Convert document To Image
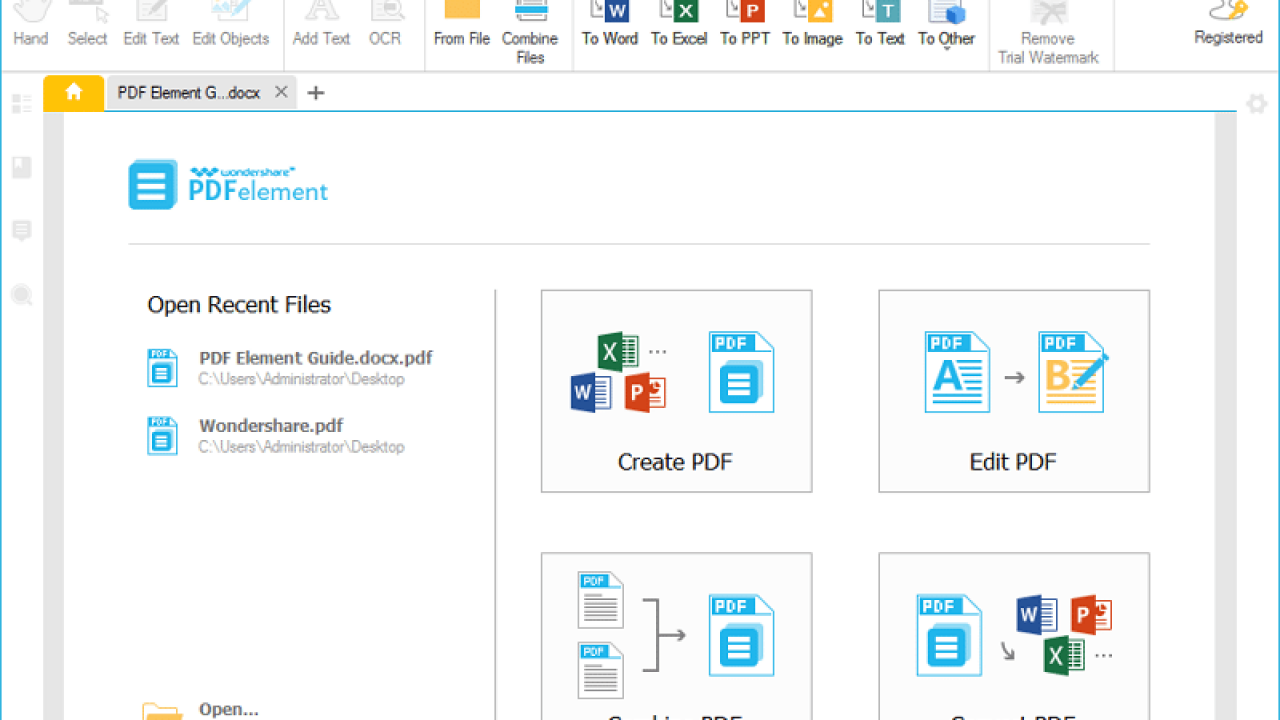This screenshot has width=1280, height=720. tap(812, 25)
